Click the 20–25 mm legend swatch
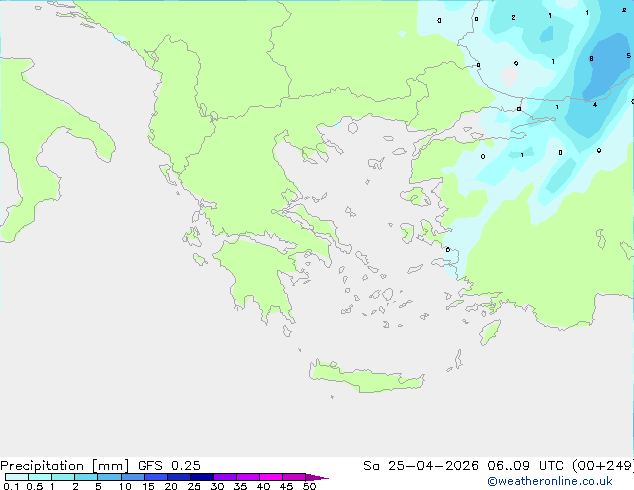Screen dimensions: 634x490 [179, 477]
